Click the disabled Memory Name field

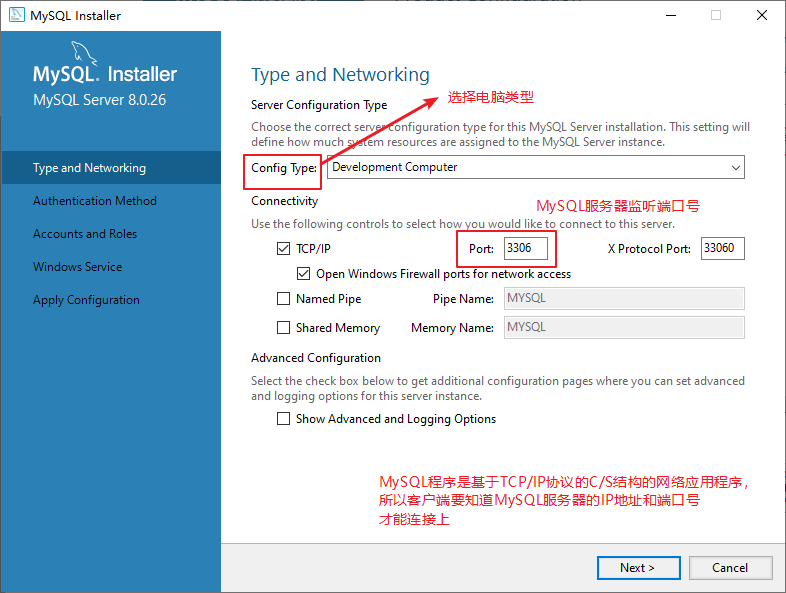pos(624,328)
